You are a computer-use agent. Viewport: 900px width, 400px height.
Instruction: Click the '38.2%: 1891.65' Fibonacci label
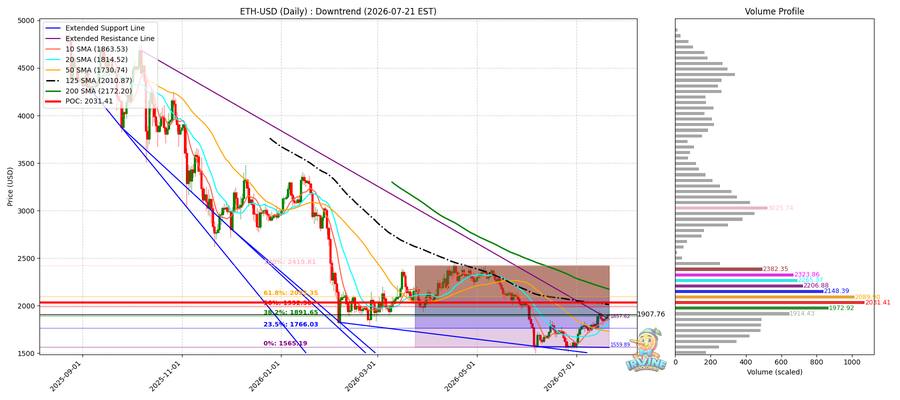tap(290, 313)
